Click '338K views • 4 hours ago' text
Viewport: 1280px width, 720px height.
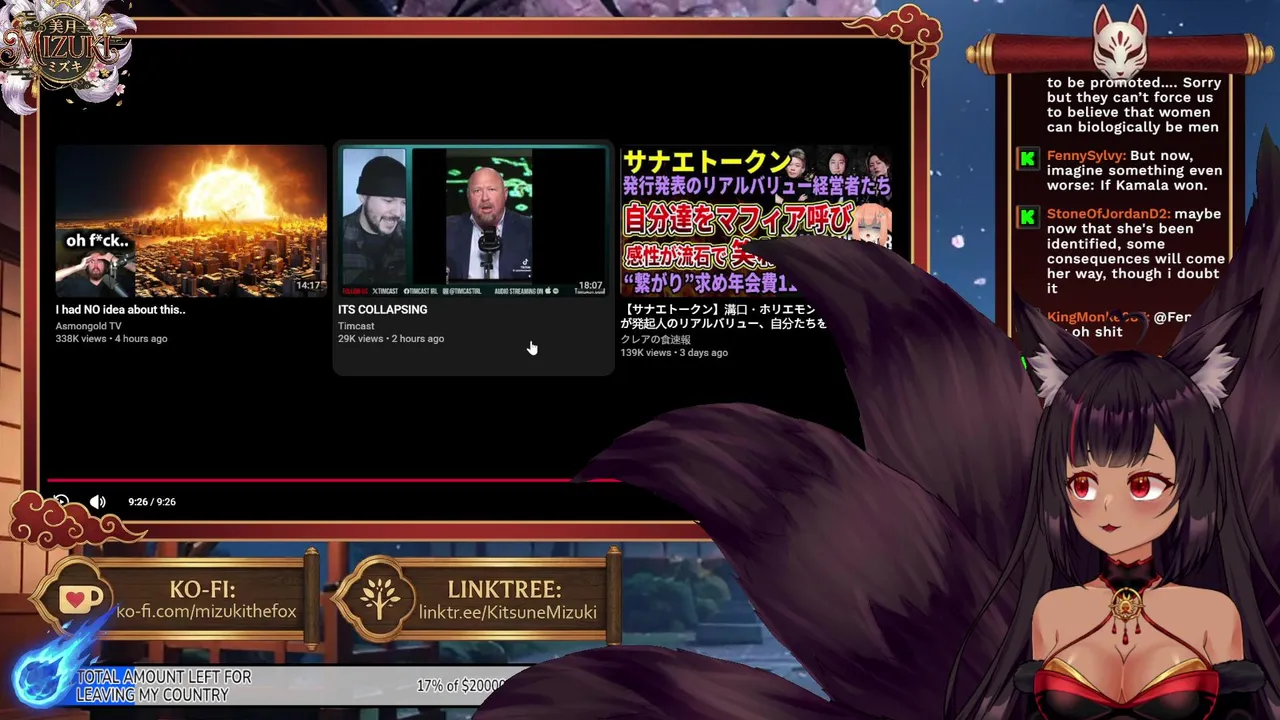(111, 339)
